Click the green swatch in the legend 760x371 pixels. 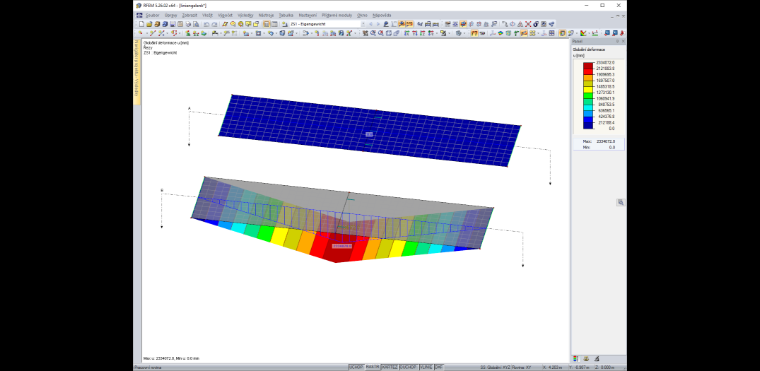click(588, 96)
